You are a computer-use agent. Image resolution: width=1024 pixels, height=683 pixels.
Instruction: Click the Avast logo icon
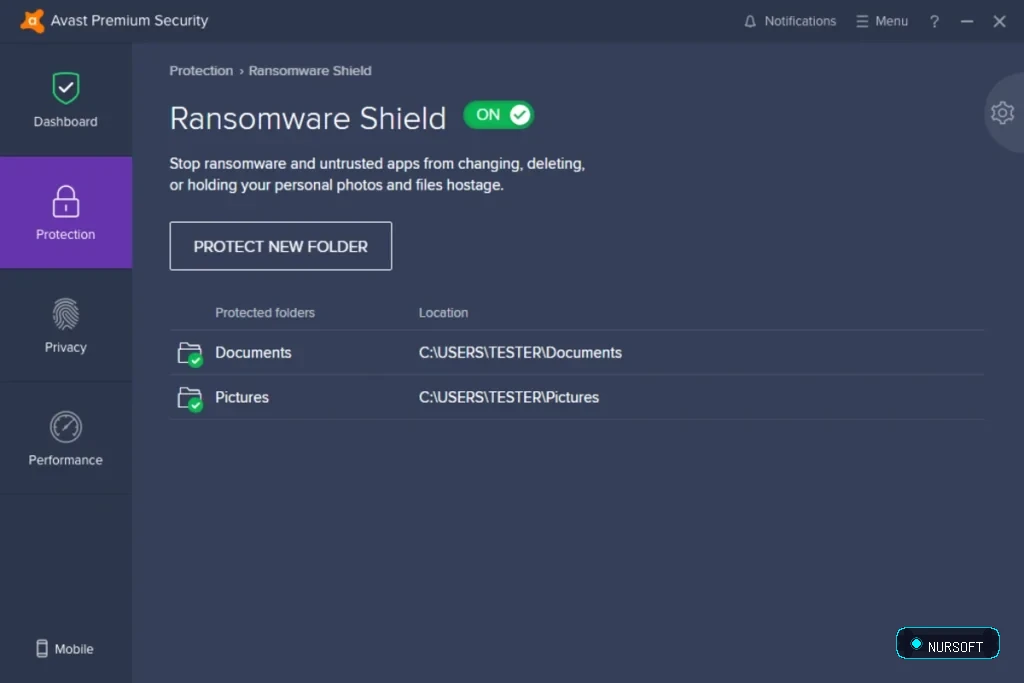click(32, 21)
